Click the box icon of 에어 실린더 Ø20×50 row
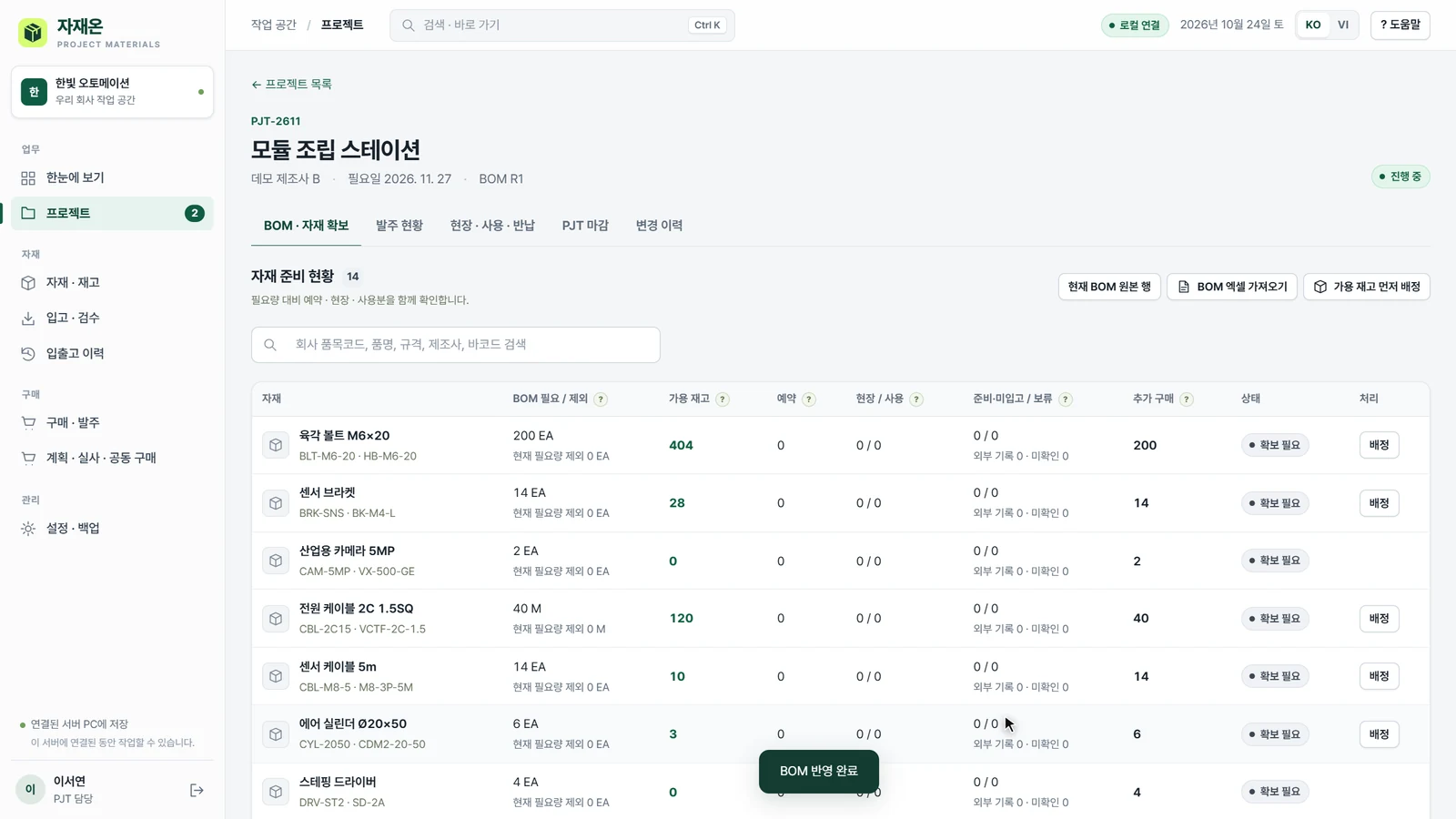 pos(276,734)
